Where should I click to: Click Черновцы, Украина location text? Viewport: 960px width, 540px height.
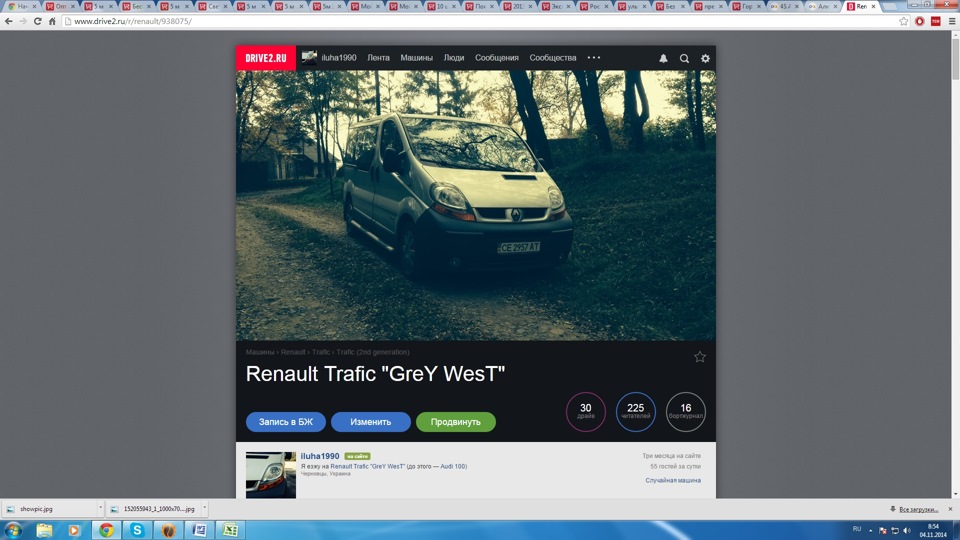coord(326,473)
